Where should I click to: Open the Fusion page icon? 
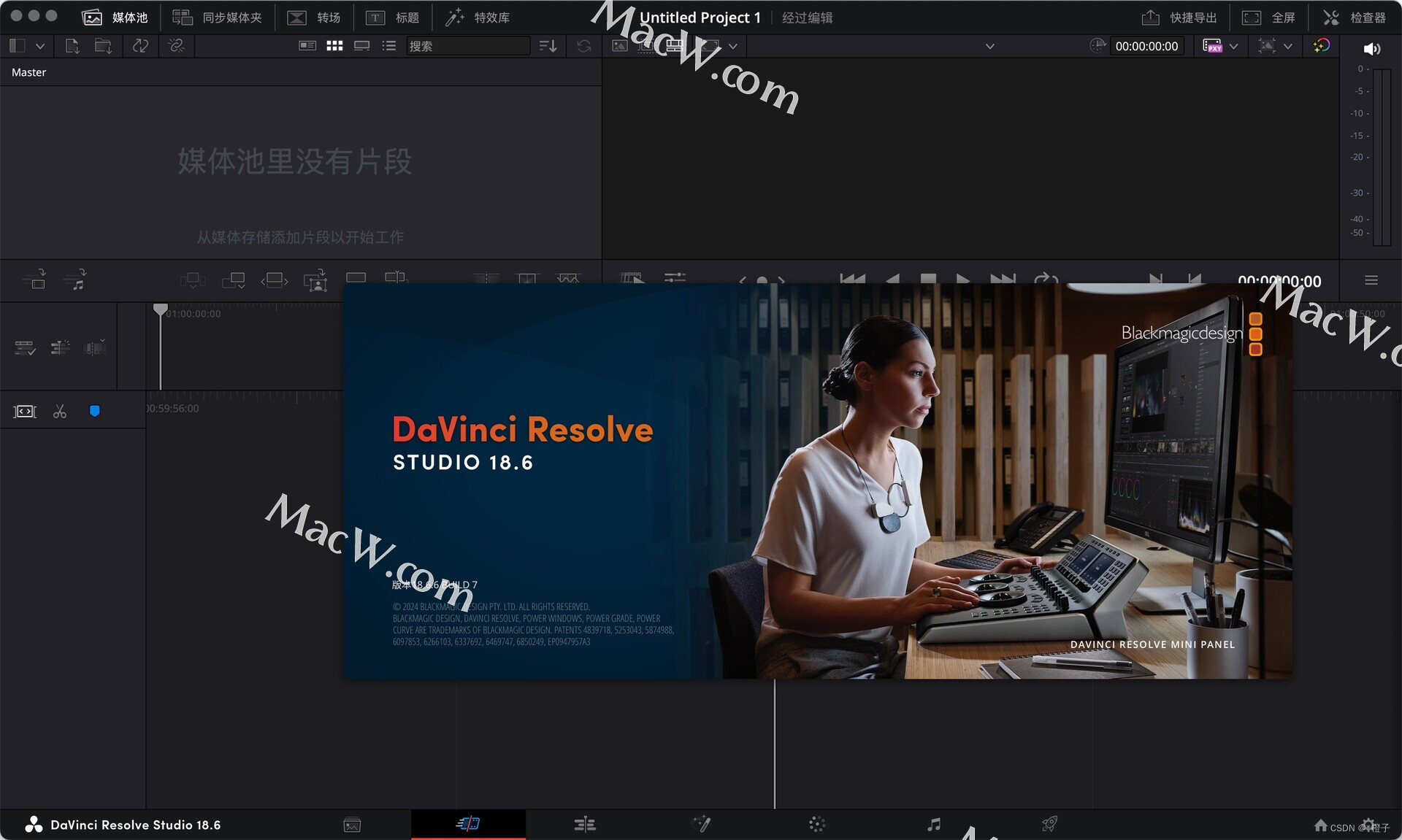pyautogui.click(x=701, y=825)
